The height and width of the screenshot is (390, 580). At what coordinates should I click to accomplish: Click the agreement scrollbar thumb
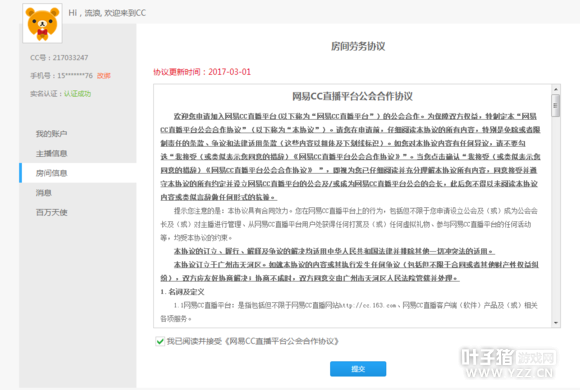point(556,105)
